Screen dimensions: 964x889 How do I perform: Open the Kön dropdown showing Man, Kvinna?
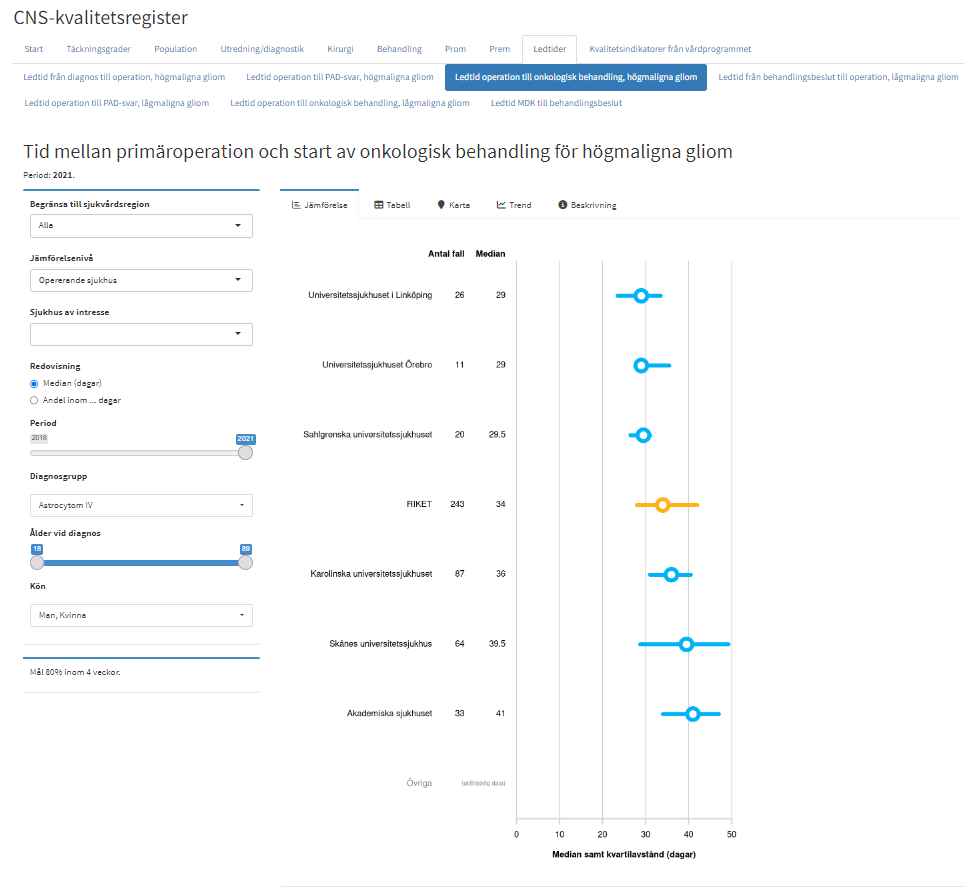(140, 615)
